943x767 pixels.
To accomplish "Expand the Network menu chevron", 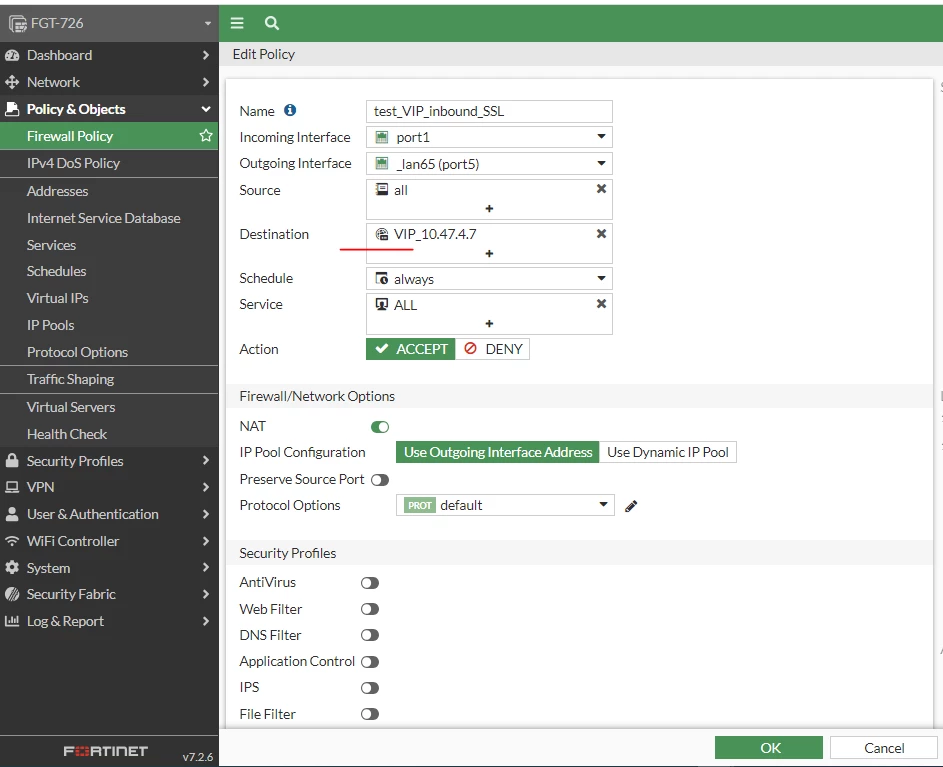I will click(206, 82).
